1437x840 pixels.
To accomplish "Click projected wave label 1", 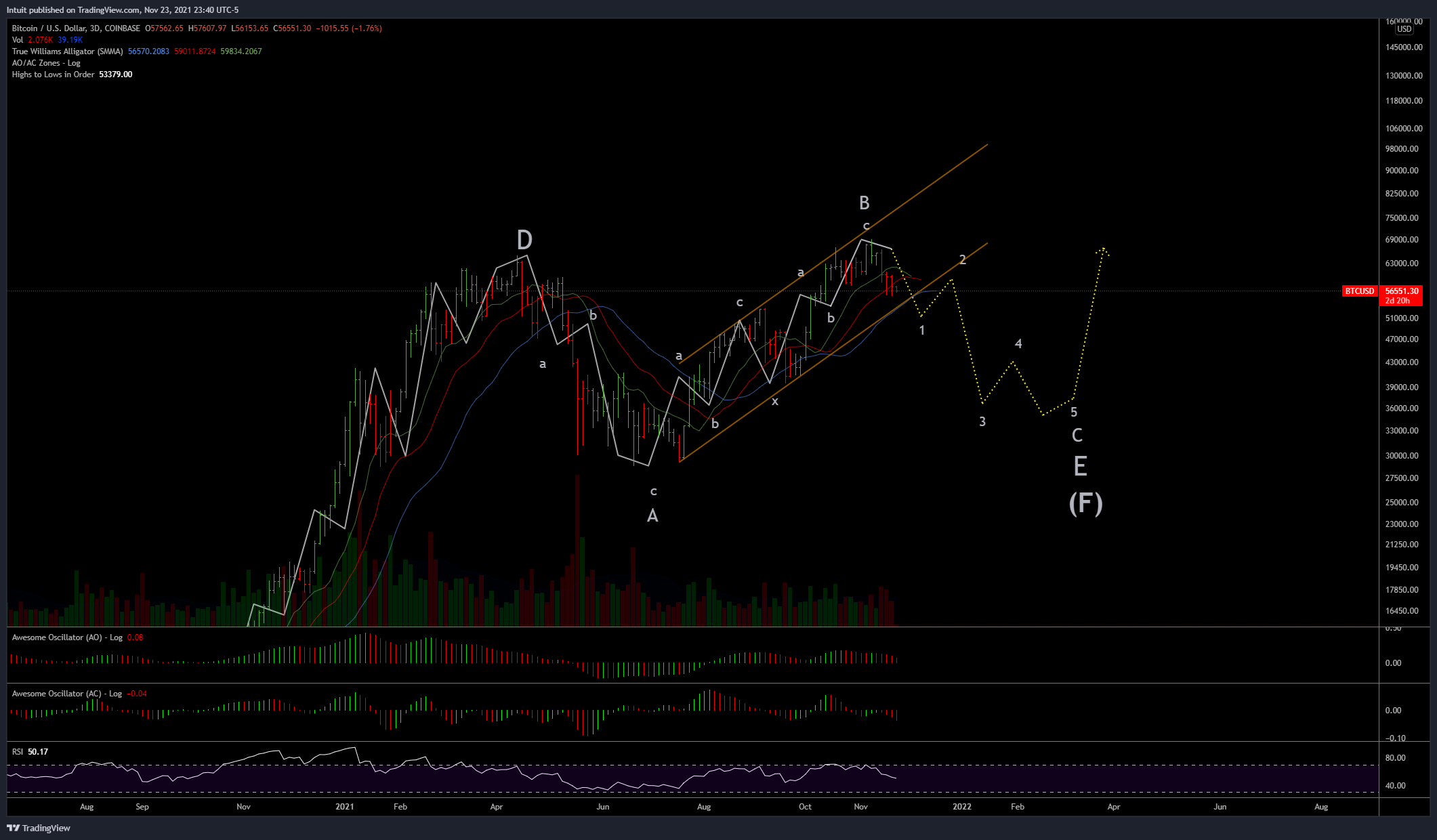I will (922, 331).
